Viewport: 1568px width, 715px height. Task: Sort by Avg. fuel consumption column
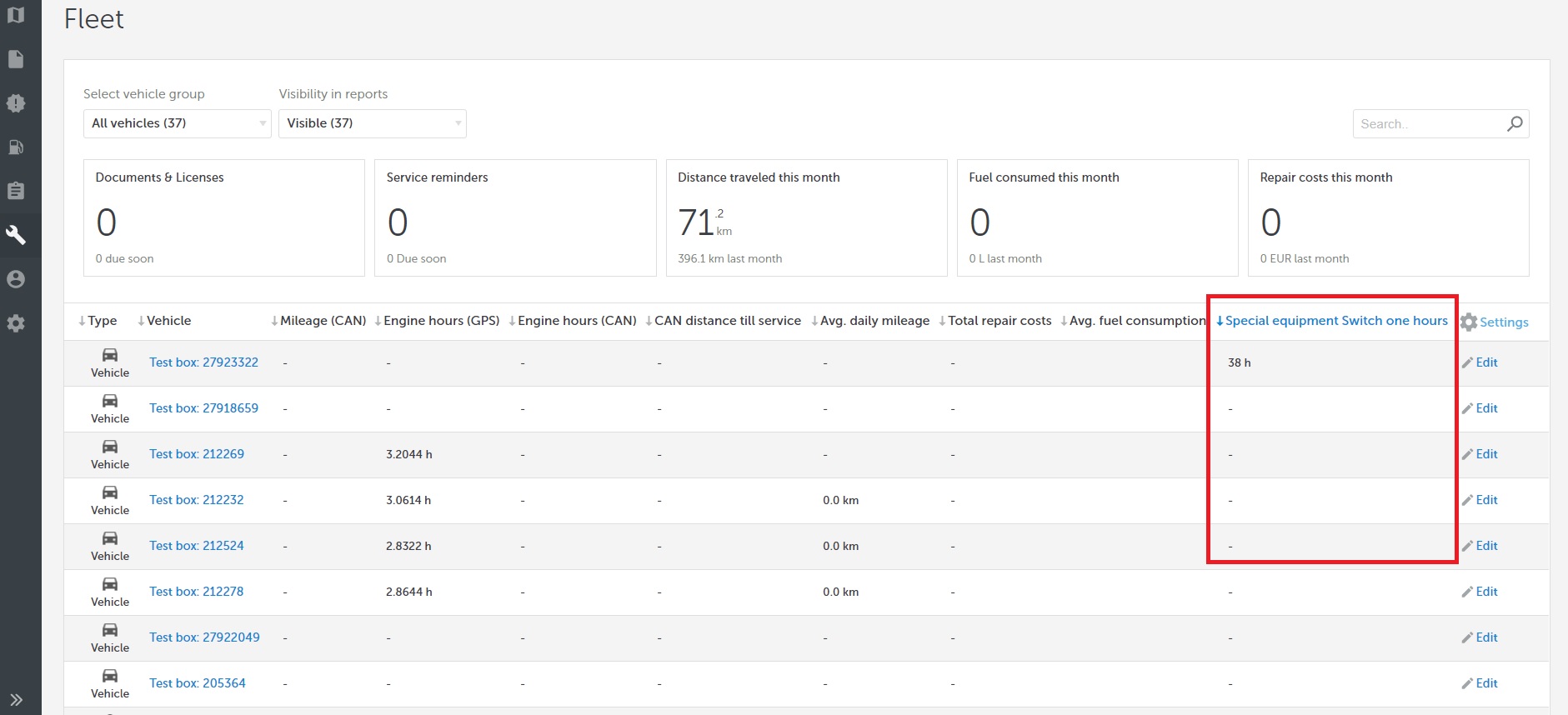1133,321
